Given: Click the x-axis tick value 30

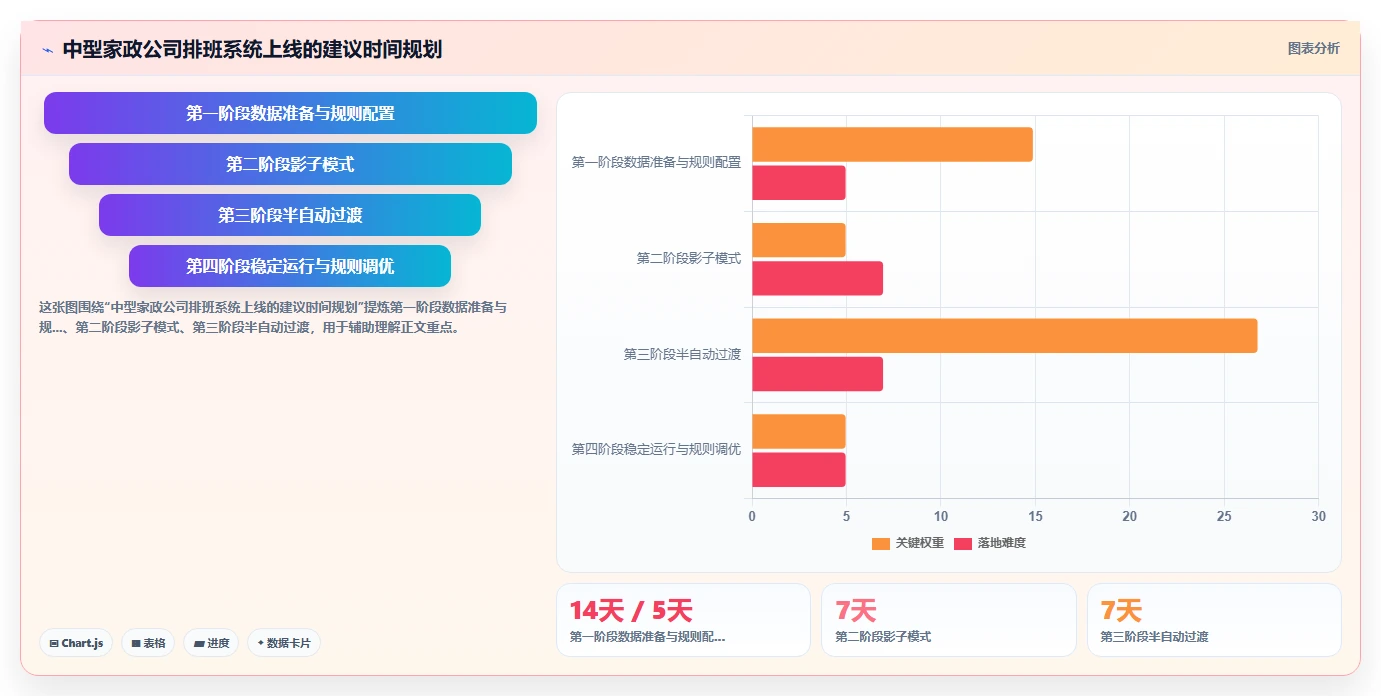Looking at the screenshot, I should 1318,516.
